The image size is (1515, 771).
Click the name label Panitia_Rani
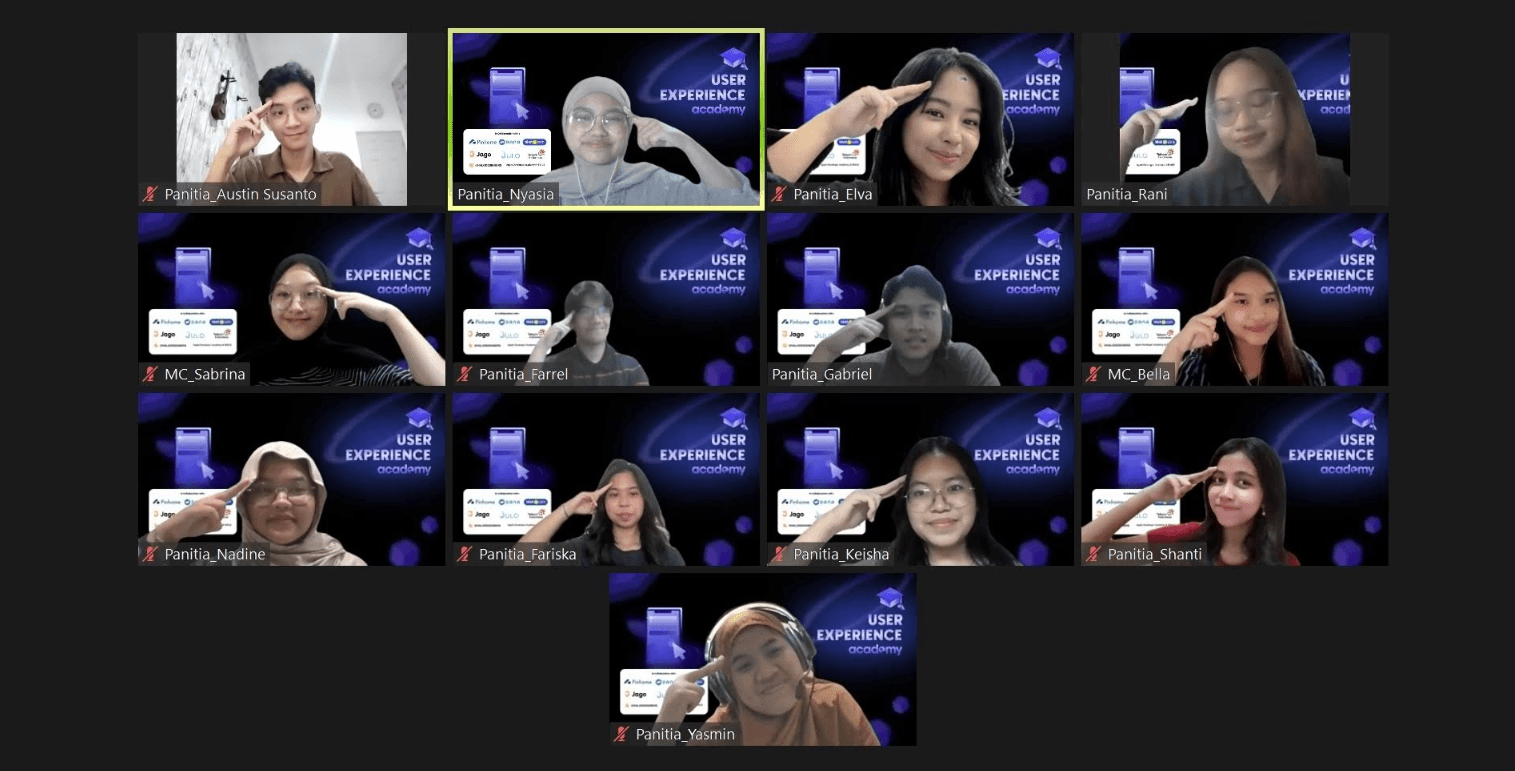1127,194
